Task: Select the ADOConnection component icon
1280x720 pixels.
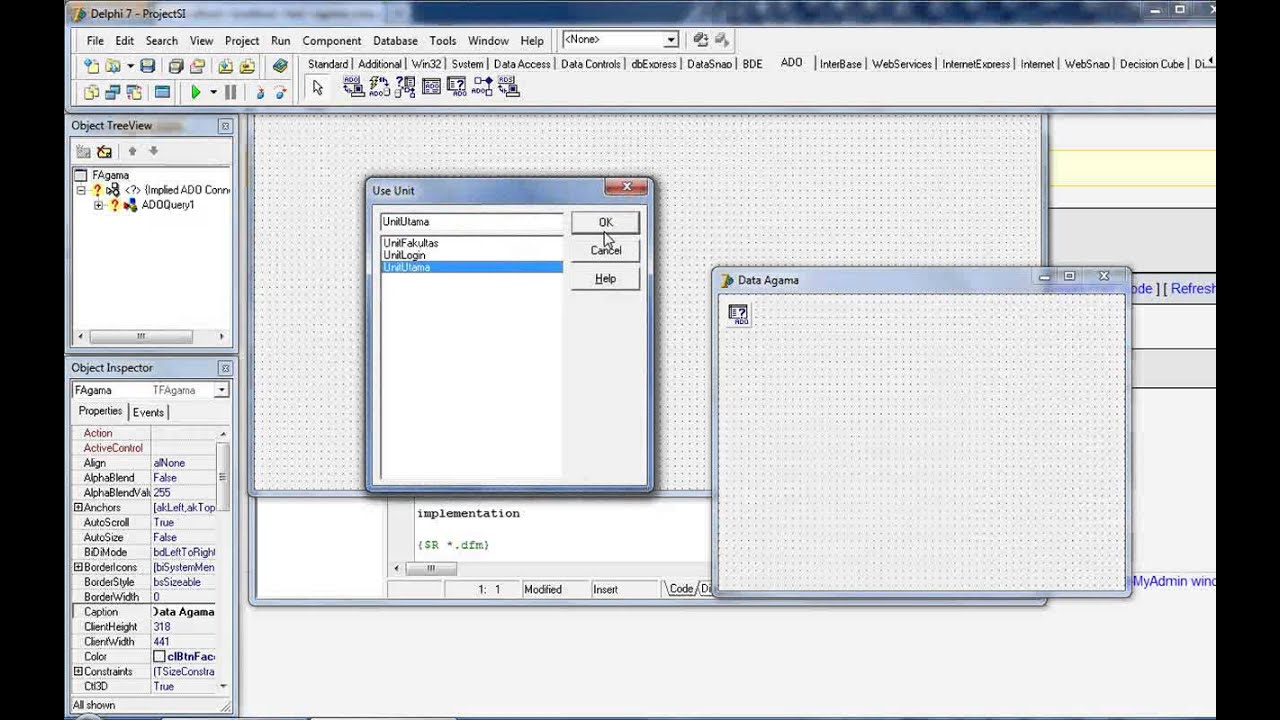Action: click(x=354, y=87)
